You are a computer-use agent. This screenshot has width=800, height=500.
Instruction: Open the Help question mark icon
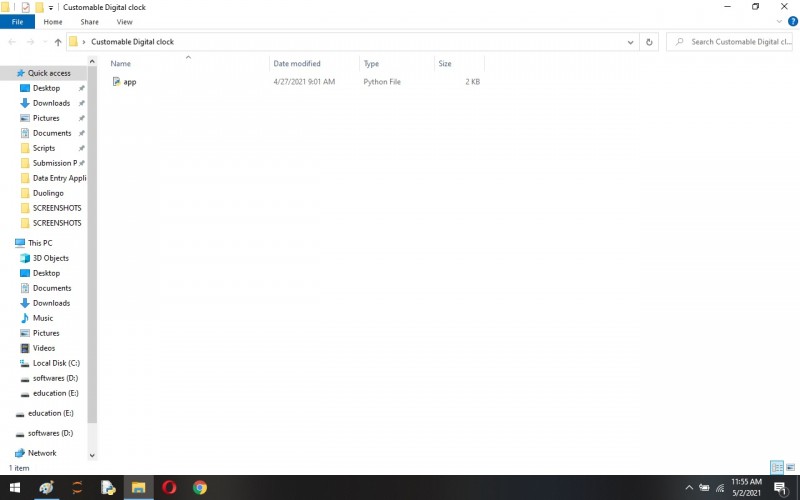tap(793, 21)
